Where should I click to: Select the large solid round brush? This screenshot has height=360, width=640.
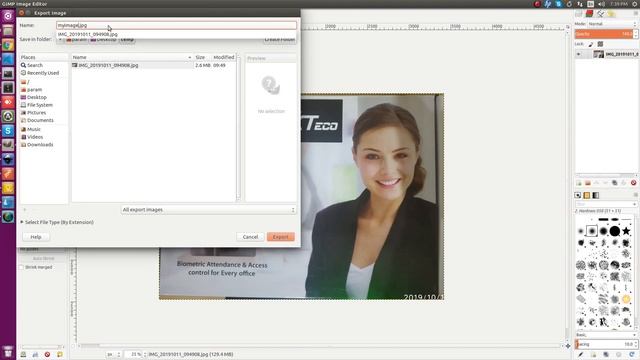pos(615,231)
